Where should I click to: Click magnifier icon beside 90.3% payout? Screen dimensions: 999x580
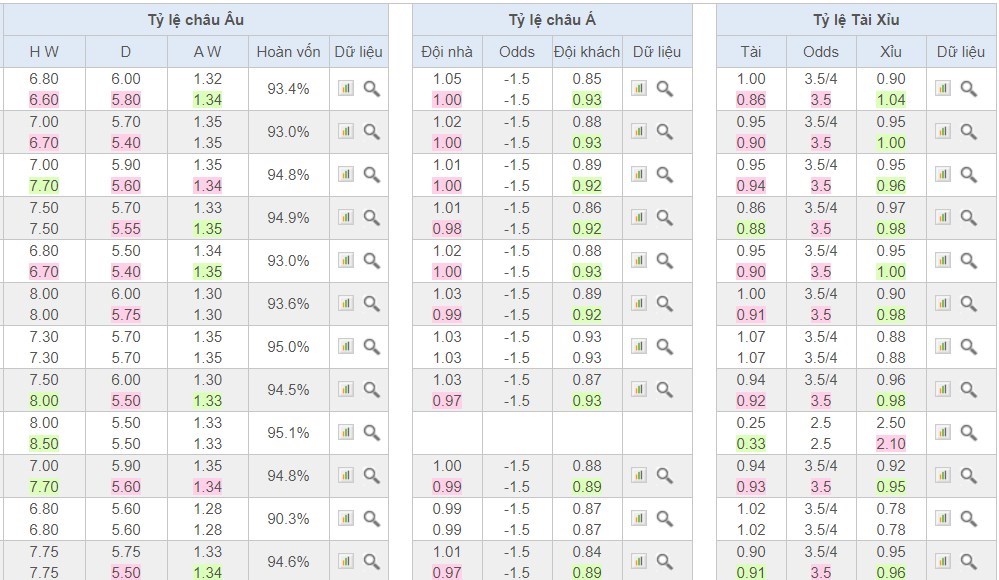coord(371,518)
